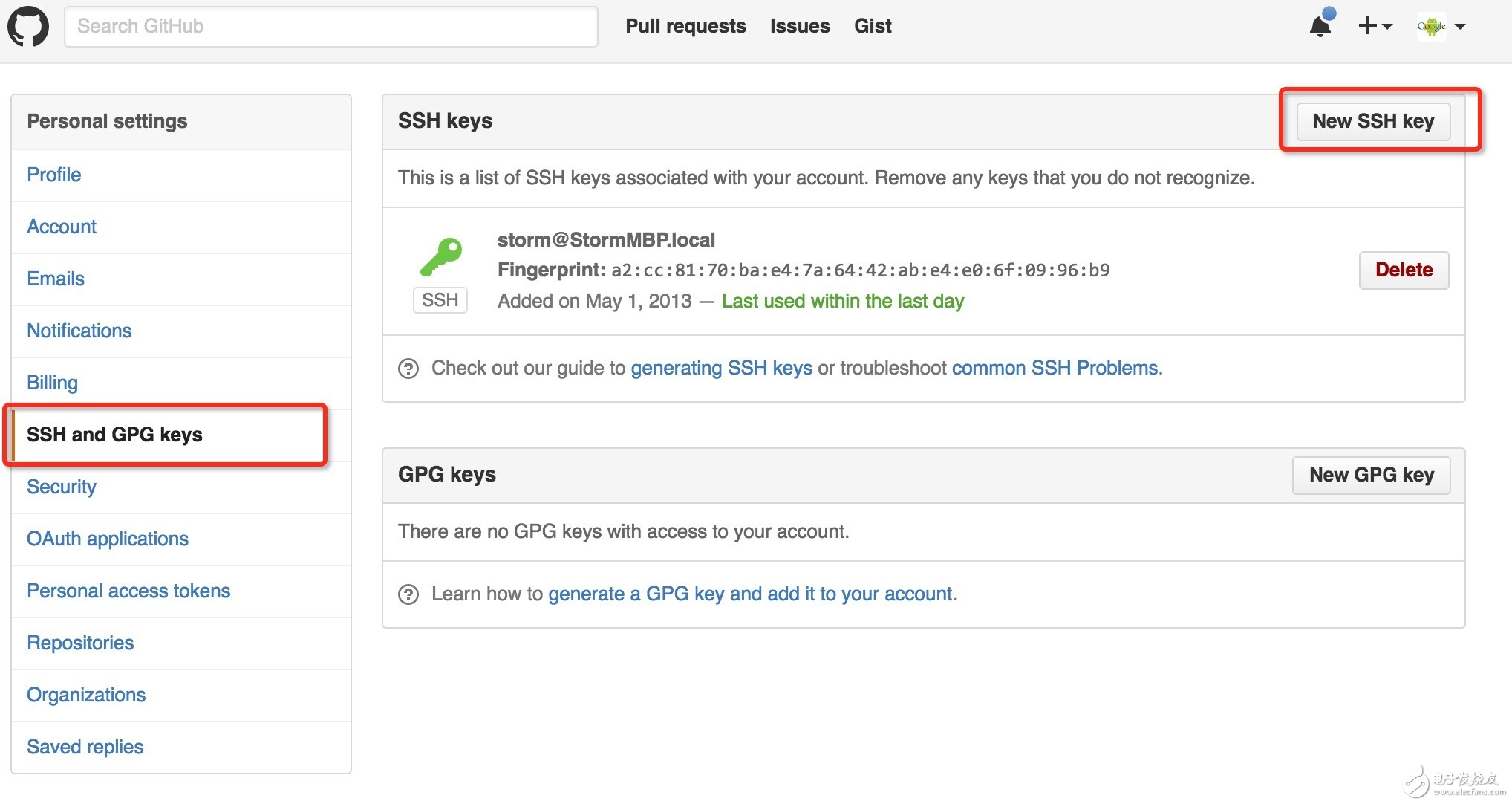Click the plus new item icon
The width and height of the screenshot is (1512, 804).
click(x=1366, y=25)
